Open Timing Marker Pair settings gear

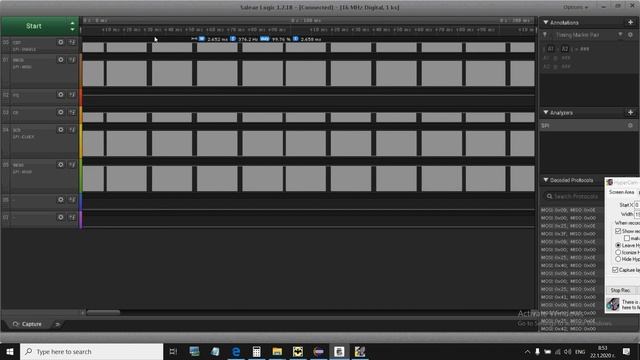pyautogui.click(x=630, y=35)
